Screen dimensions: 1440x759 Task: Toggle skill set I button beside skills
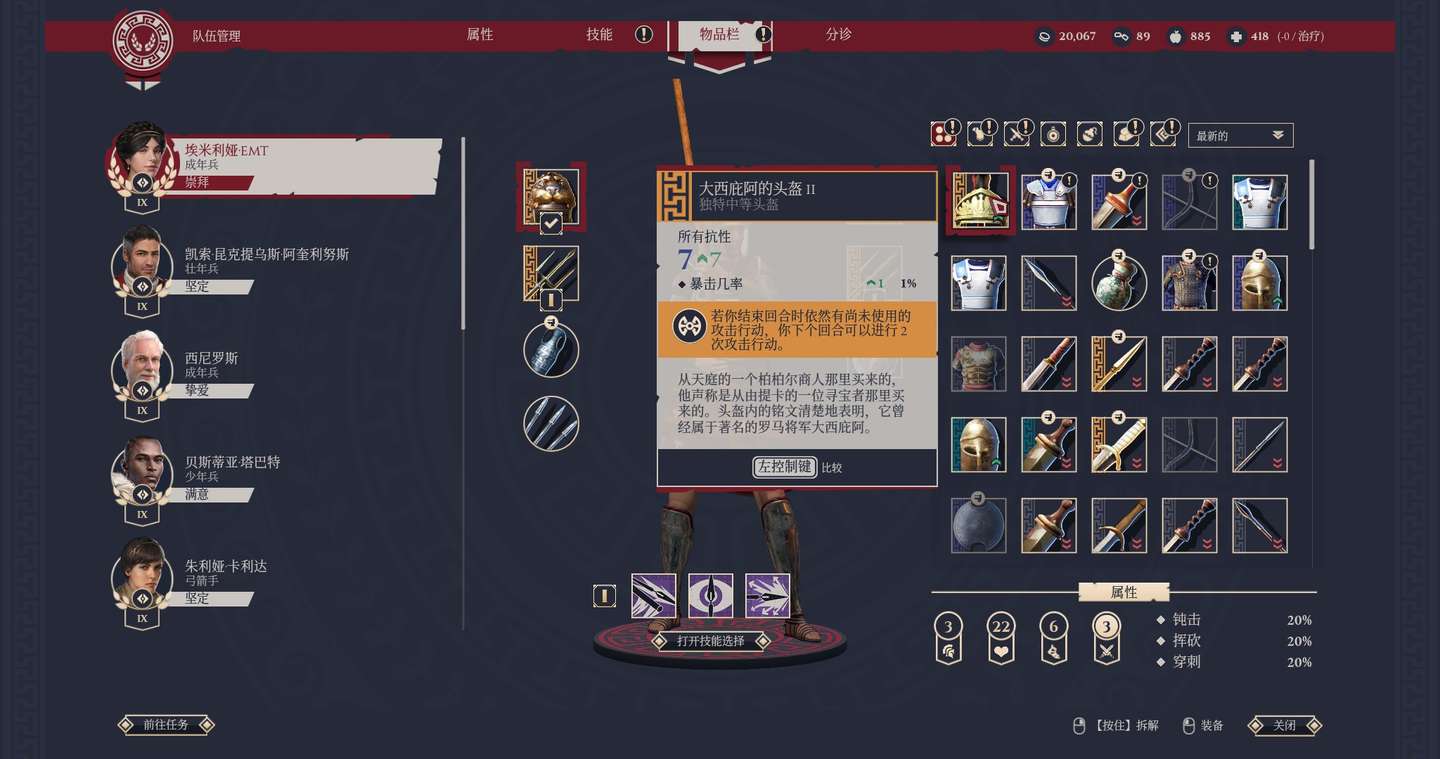[604, 596]
